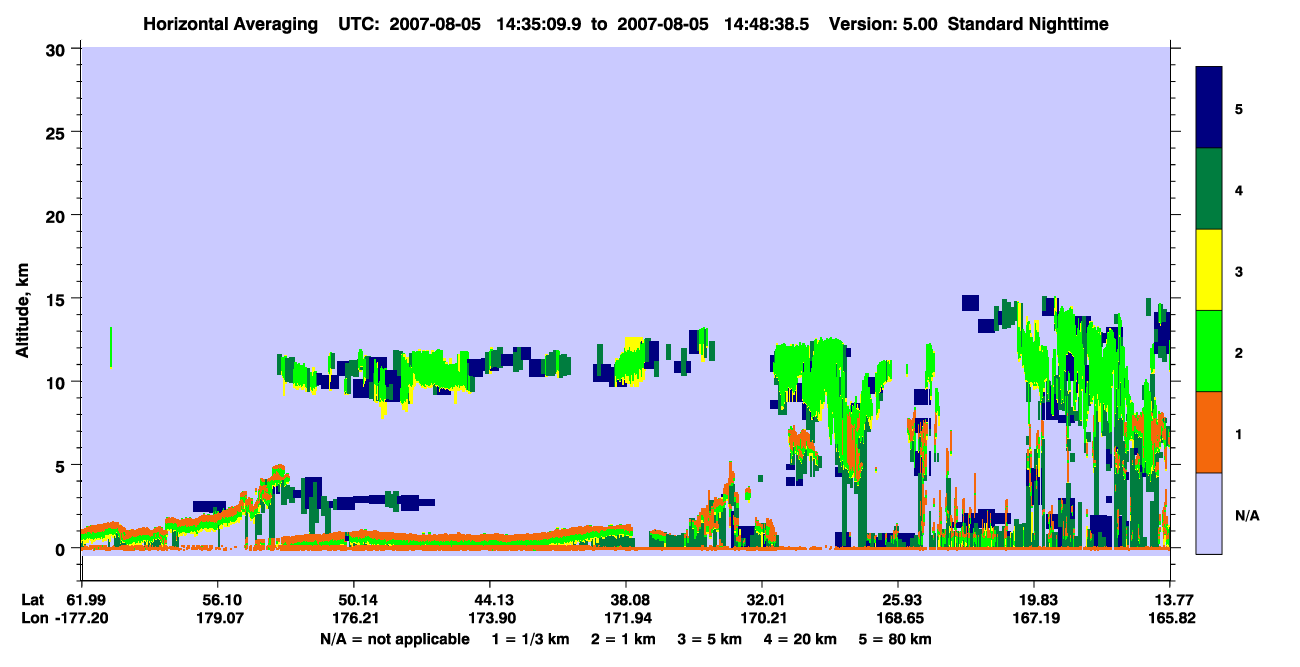Screen dimensions: 1300x667
Task: Click the longitude value 170.21
Action: 762,619
